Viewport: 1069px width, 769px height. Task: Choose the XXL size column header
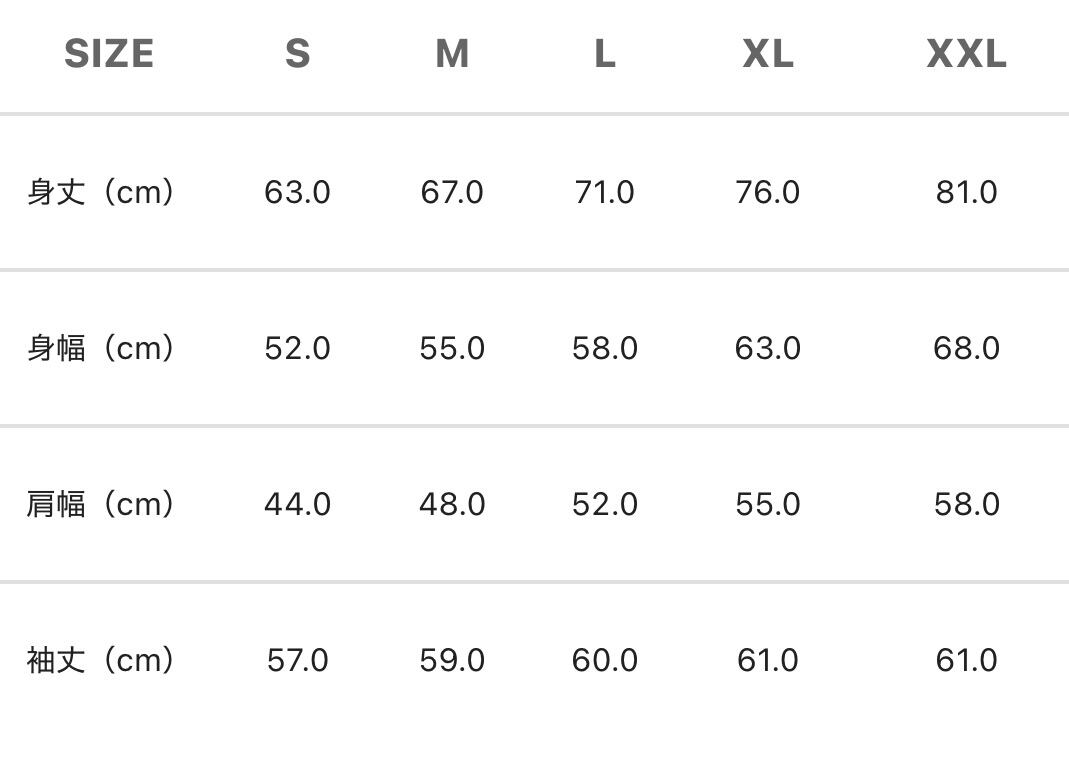(x=966, y=54)
